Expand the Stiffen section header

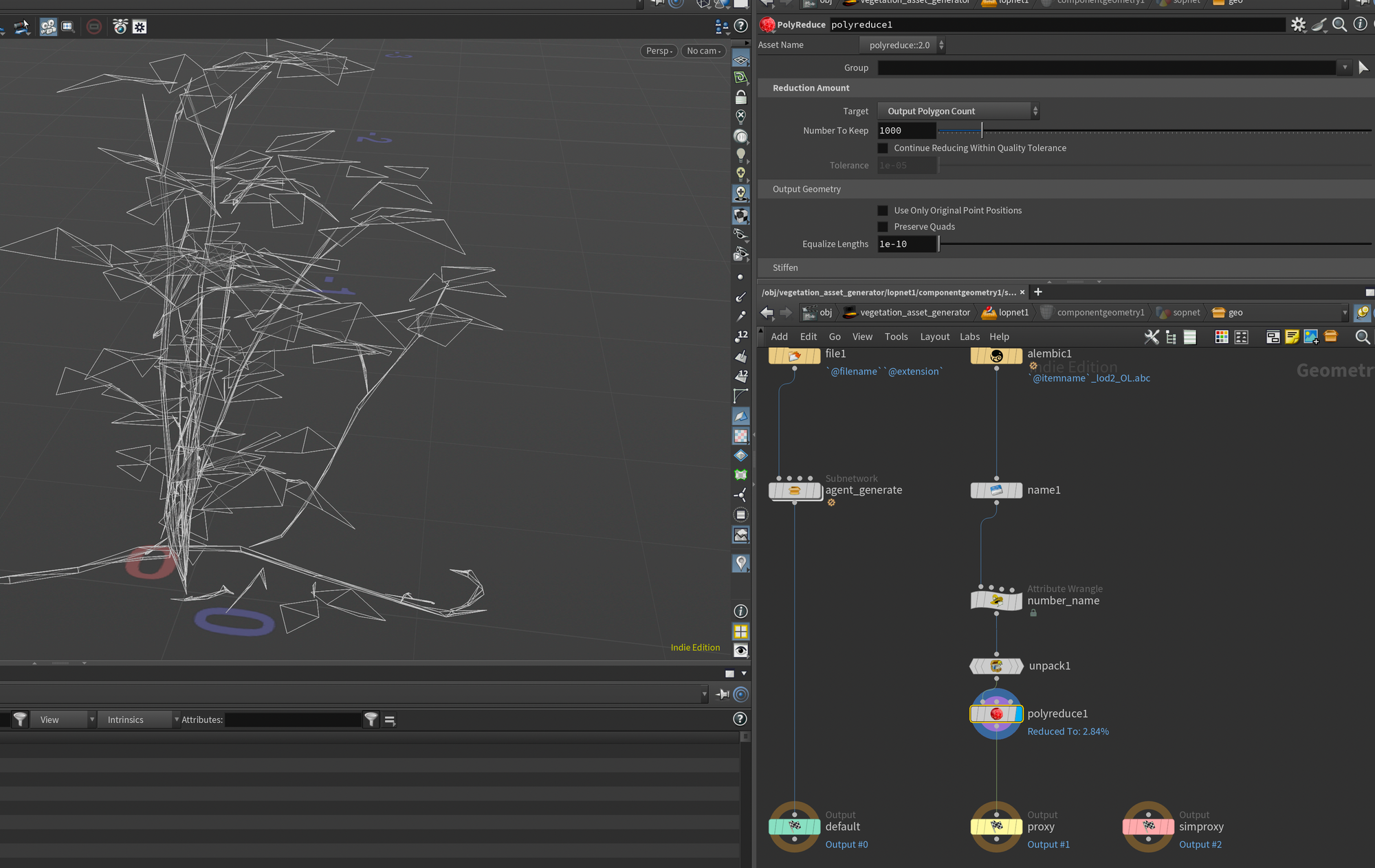tap(785, 268)
